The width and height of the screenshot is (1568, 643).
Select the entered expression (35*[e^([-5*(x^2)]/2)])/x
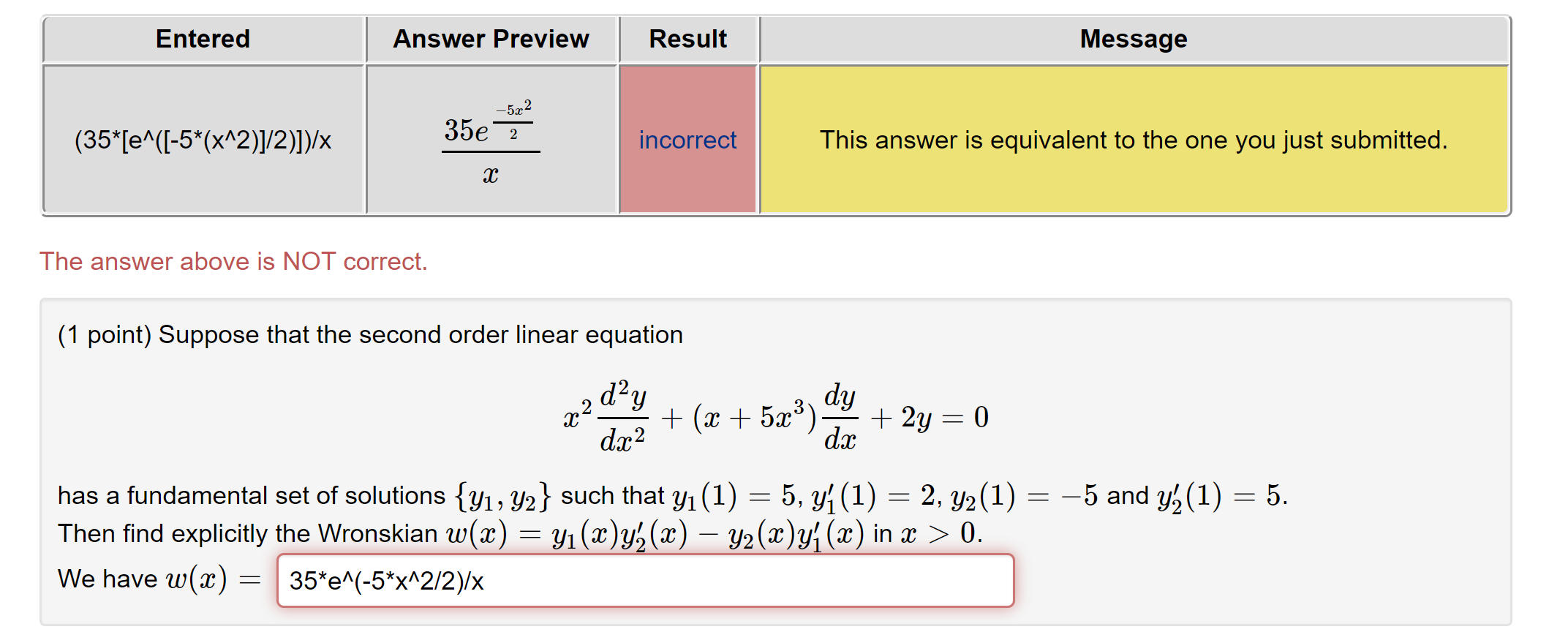coord(203,140)
